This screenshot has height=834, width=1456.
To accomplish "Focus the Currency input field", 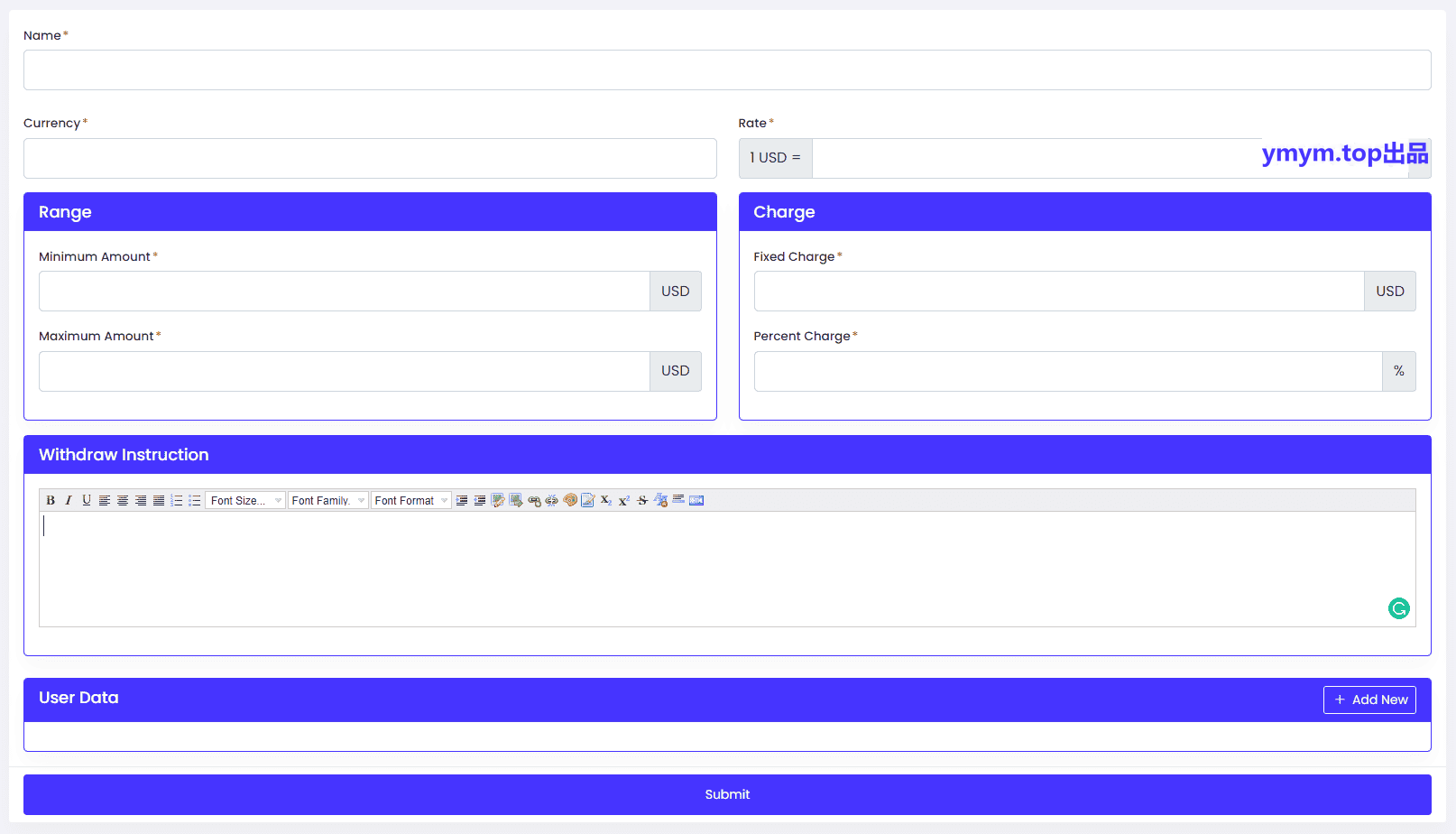I will coord(370,158).
